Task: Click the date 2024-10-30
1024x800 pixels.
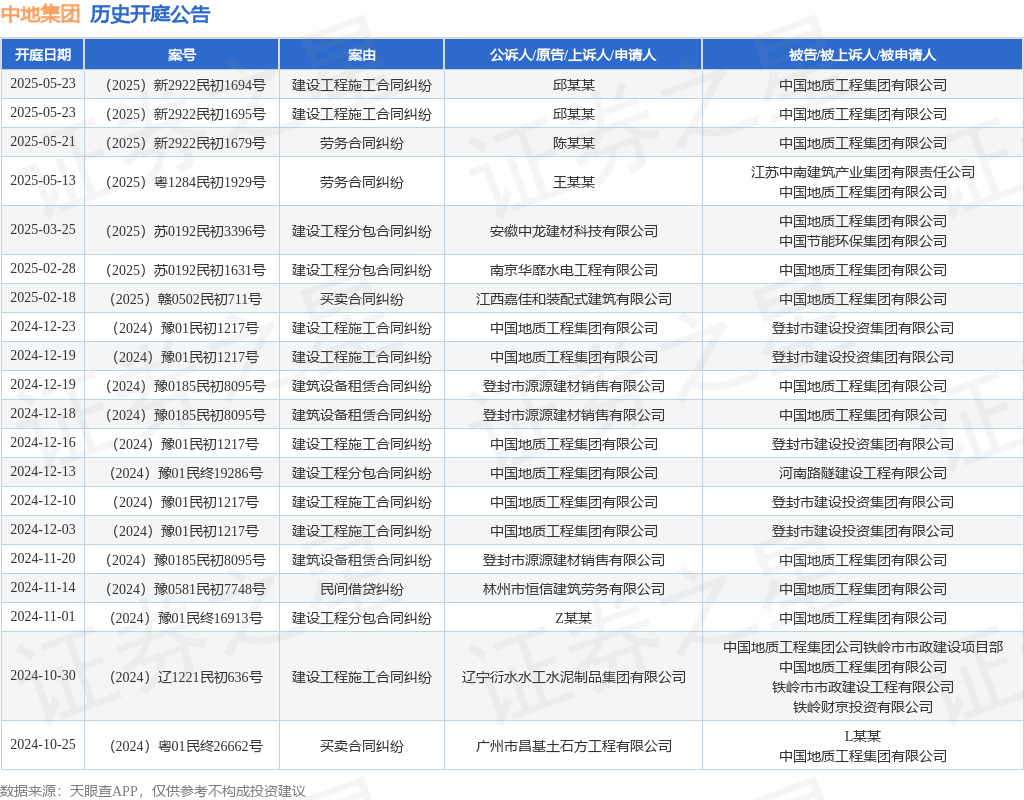Action: click(x=43, y=676)
